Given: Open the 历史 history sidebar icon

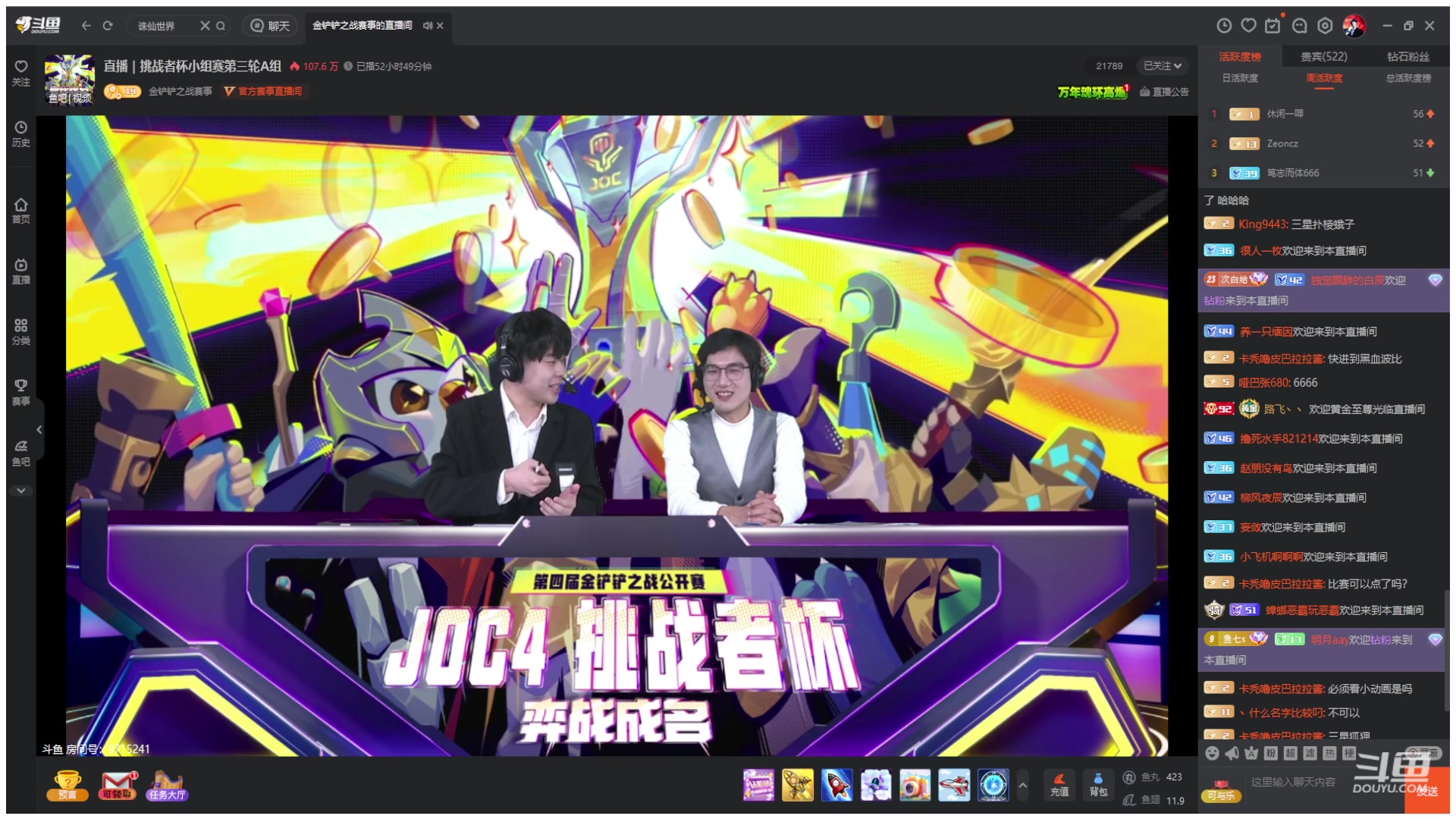Looking at the screenshot, I should [x=20, y=133].
